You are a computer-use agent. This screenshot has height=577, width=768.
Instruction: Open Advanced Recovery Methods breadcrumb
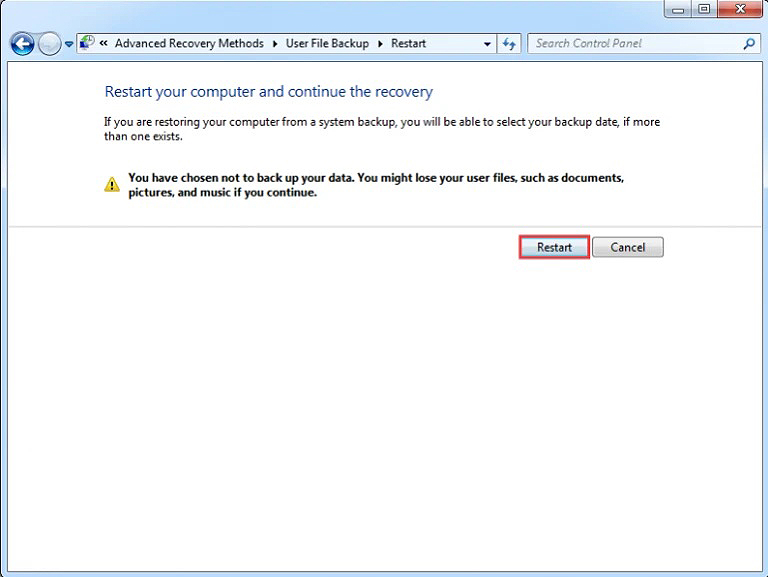(x=189, y=43)
